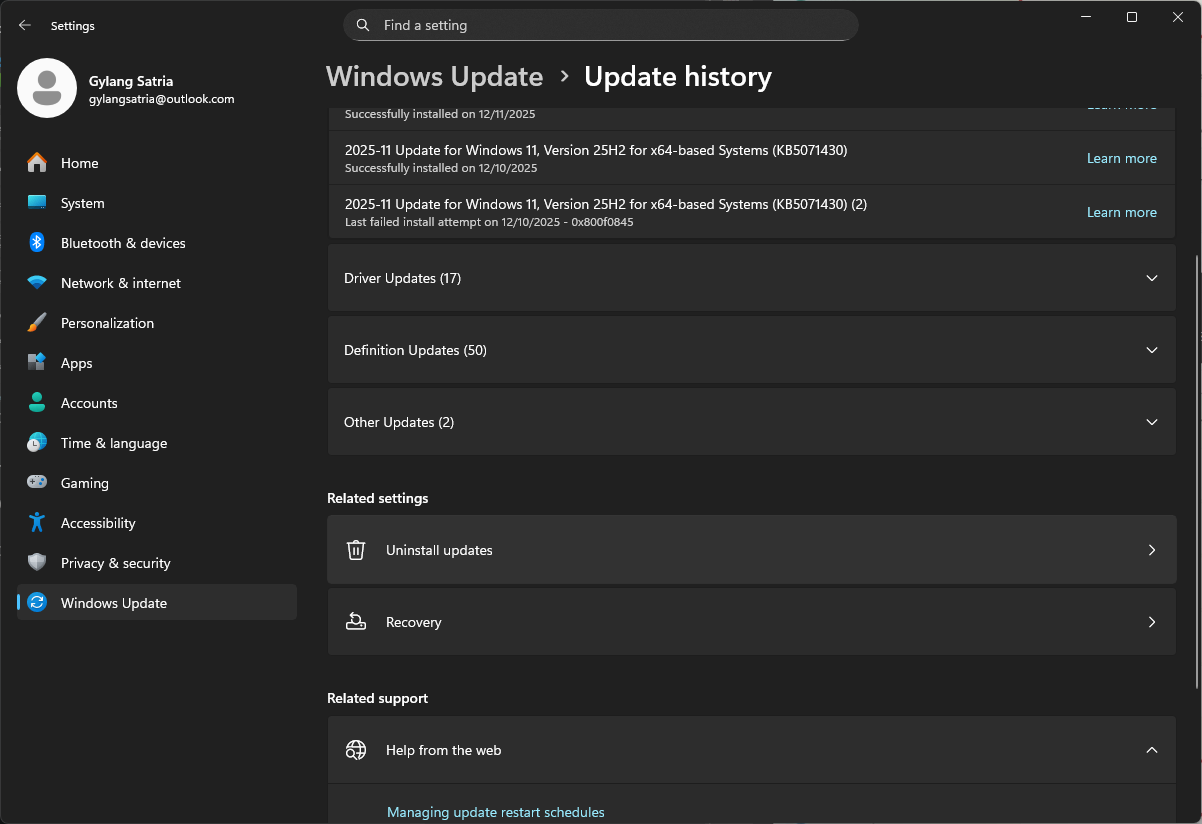Go to Time & language settings
The height and width of the screenshot is (824, 1202).
pos(113,443)
